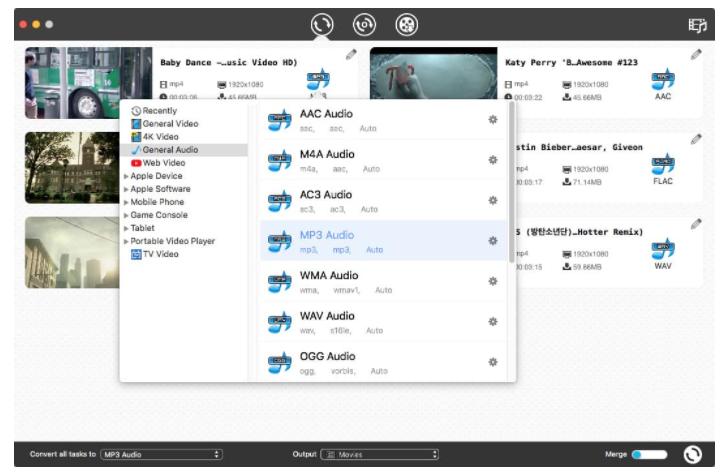Click the M4A Audio format icon in list
Image resolution: width=726 pixels, height=475 pixels.
pyautogui.click(x=280, y=160)
